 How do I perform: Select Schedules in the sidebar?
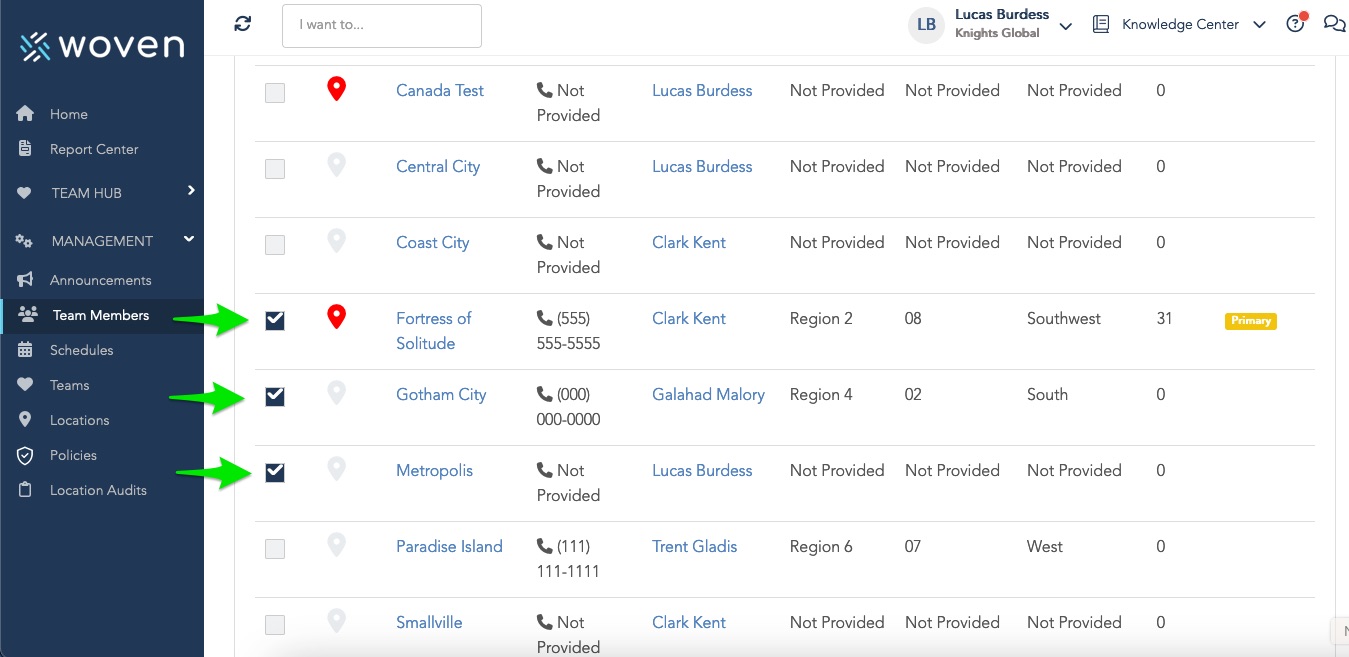point(82,350)
